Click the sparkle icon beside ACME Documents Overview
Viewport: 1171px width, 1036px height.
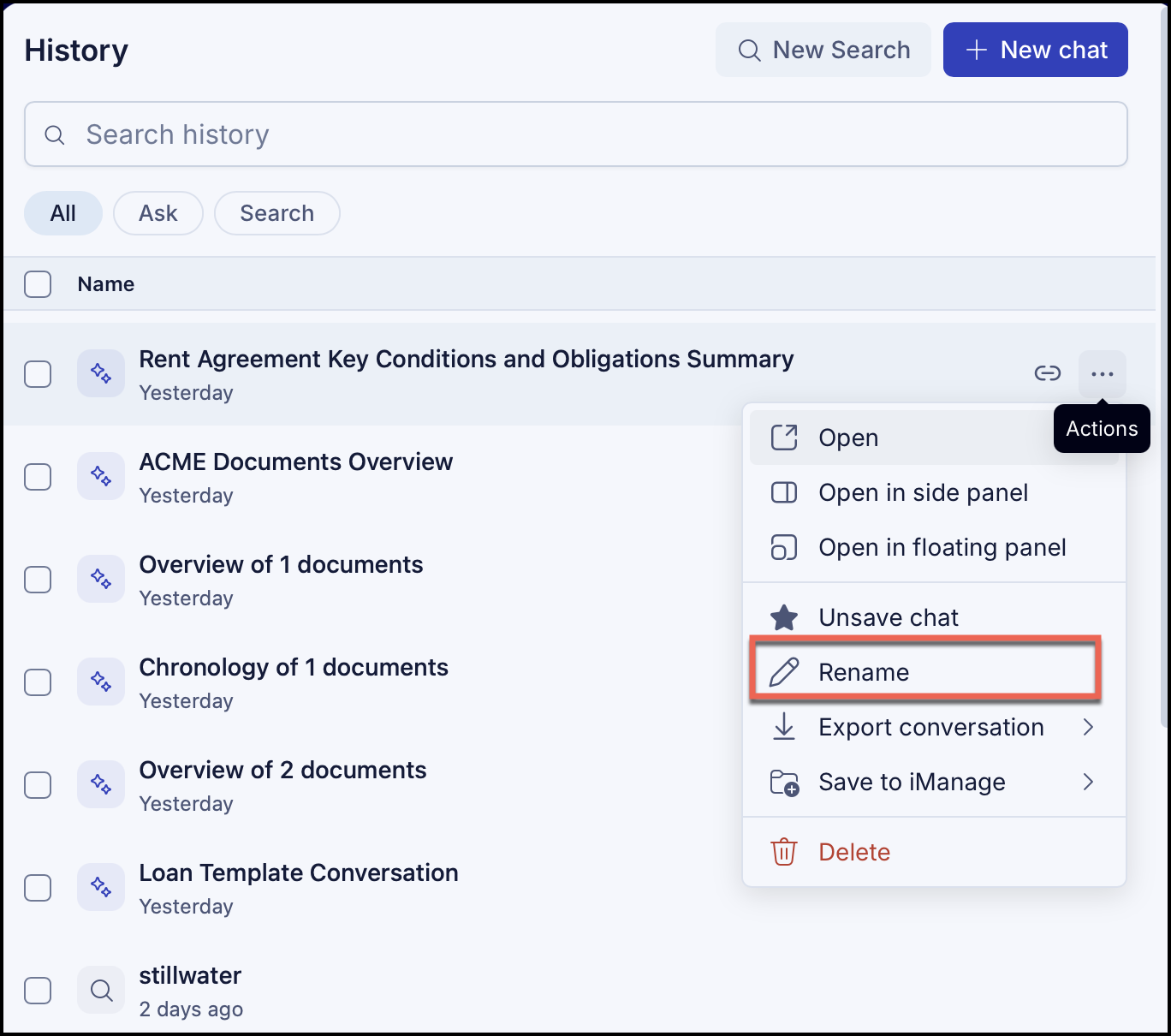pyautogui.click(x=101, y=476)
